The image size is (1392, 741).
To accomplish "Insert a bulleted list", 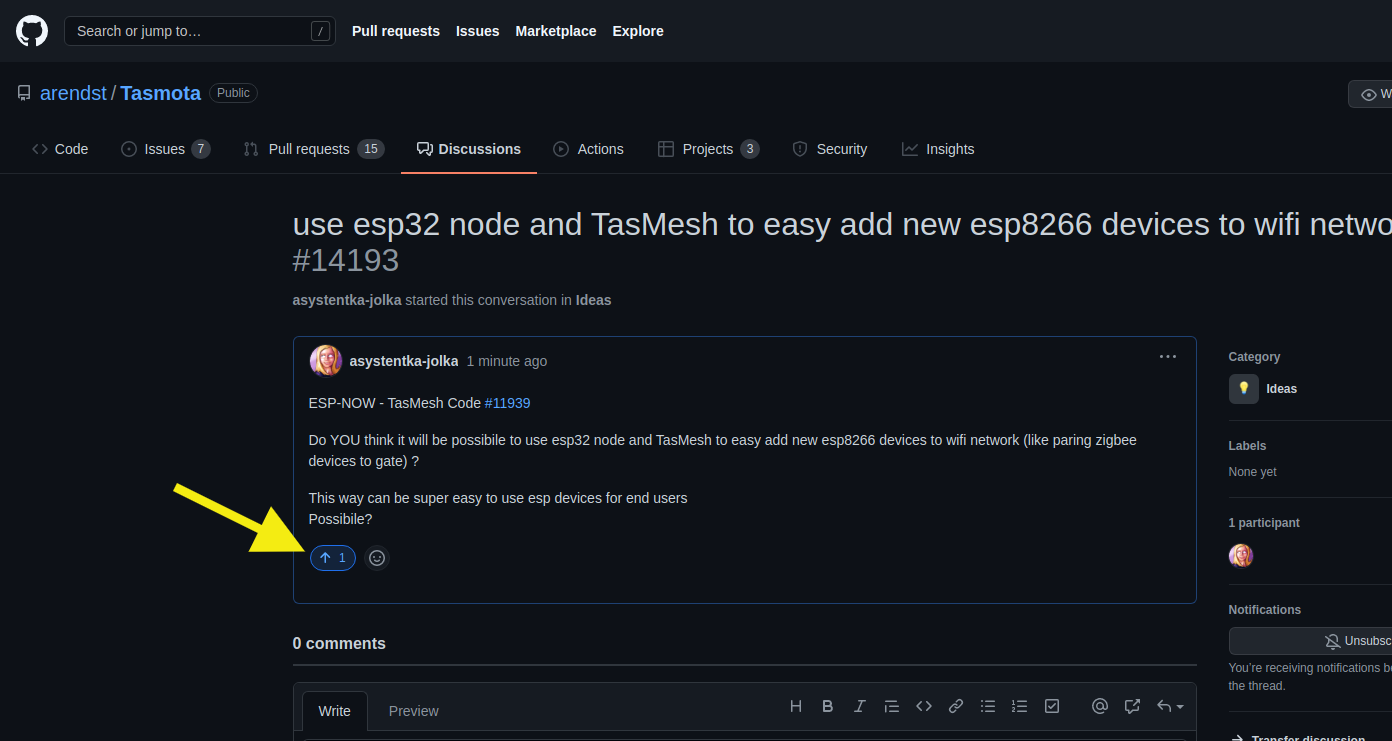I will [988, 706].
